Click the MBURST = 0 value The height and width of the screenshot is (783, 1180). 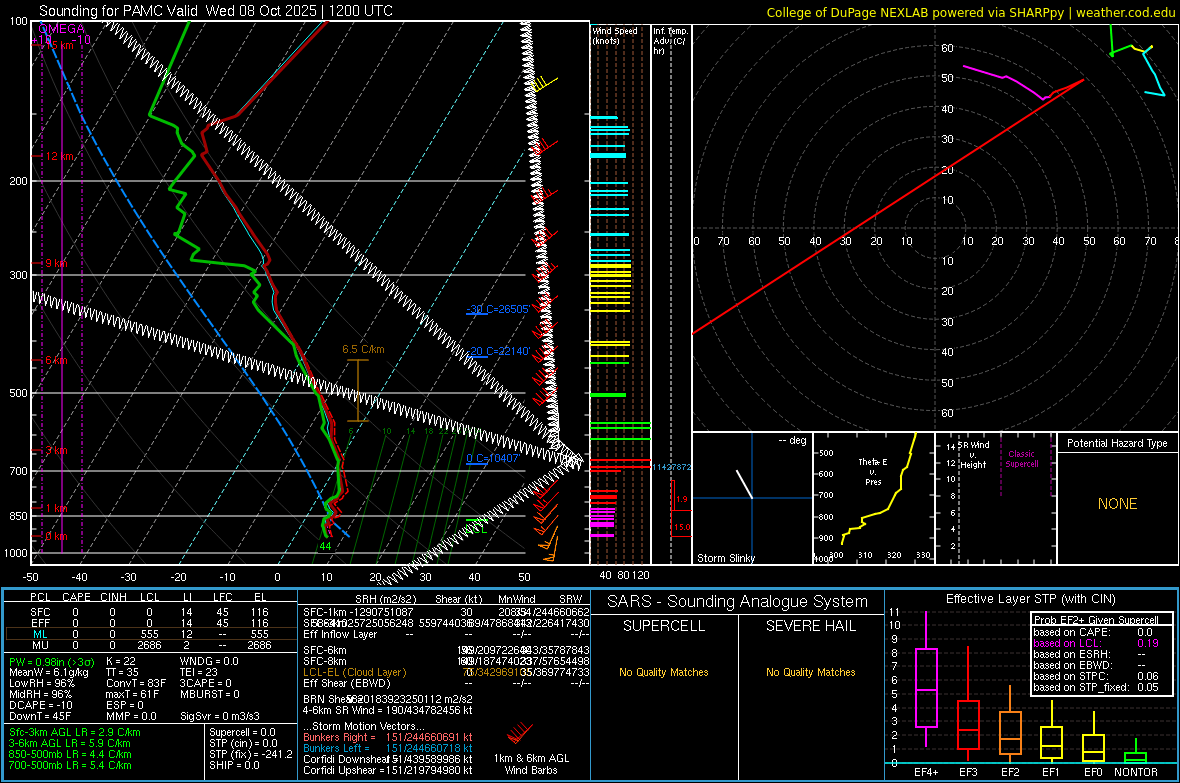click(x=209, y=694)
